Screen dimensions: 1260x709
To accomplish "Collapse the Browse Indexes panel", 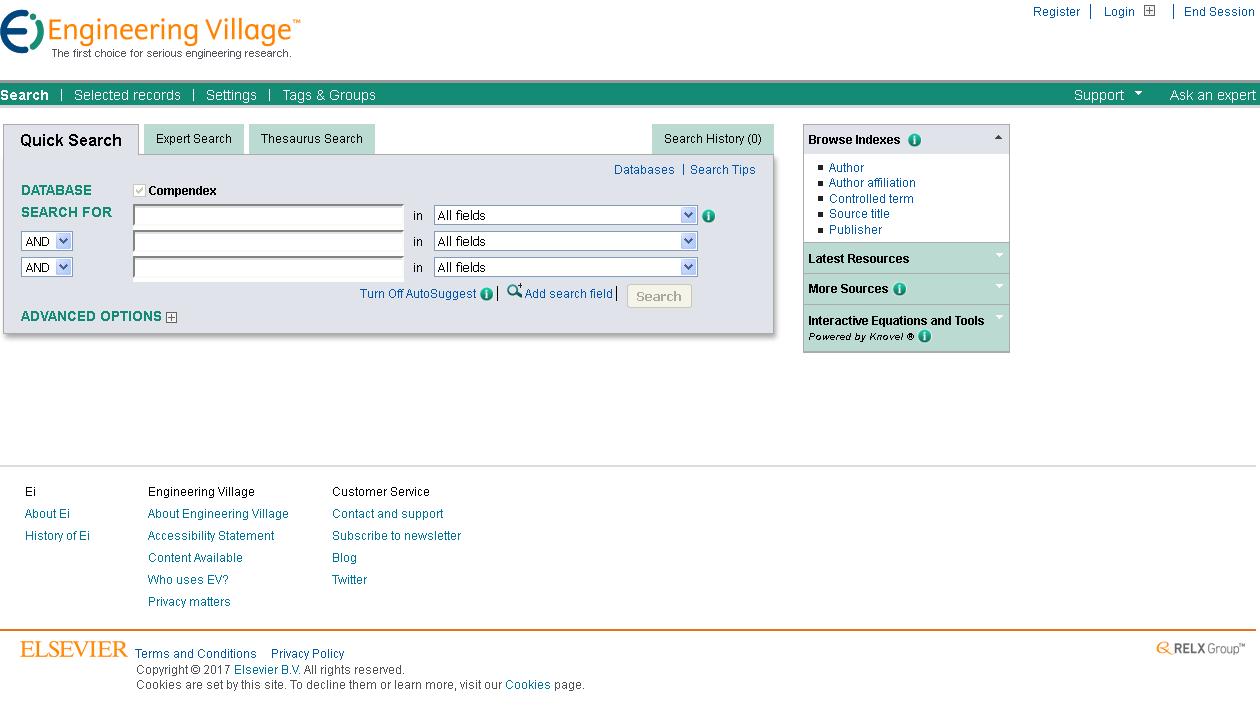I will coord(998,138).
